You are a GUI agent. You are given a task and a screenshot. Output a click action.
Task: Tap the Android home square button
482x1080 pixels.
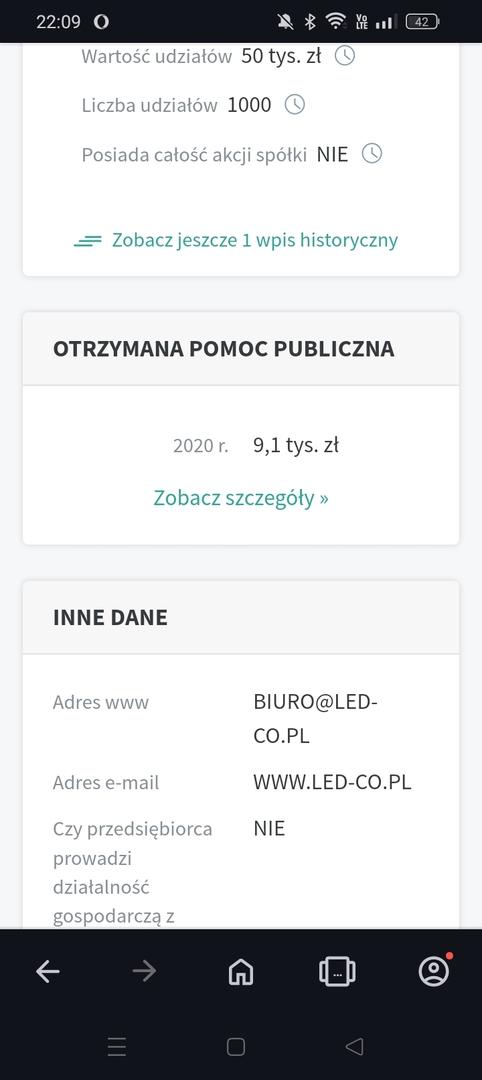(x=236, y=1047)
